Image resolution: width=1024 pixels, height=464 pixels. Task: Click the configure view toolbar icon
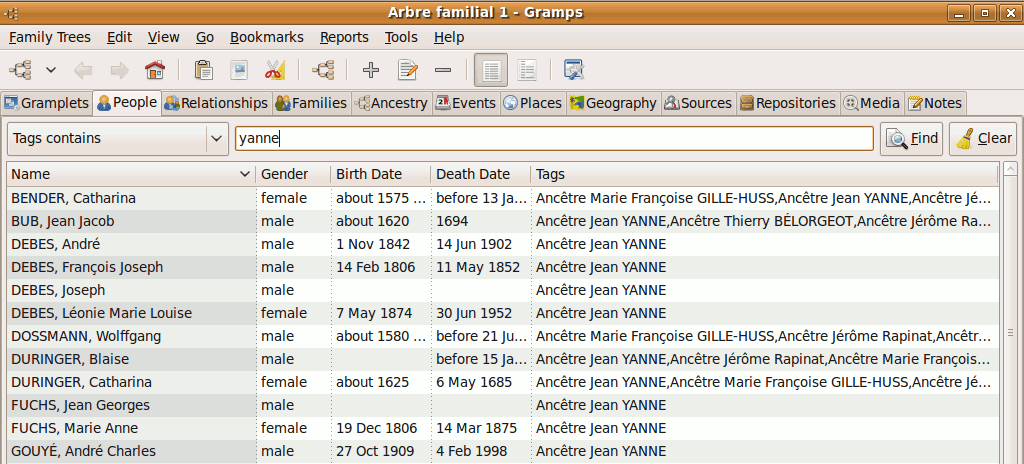[x=573, y=70]
